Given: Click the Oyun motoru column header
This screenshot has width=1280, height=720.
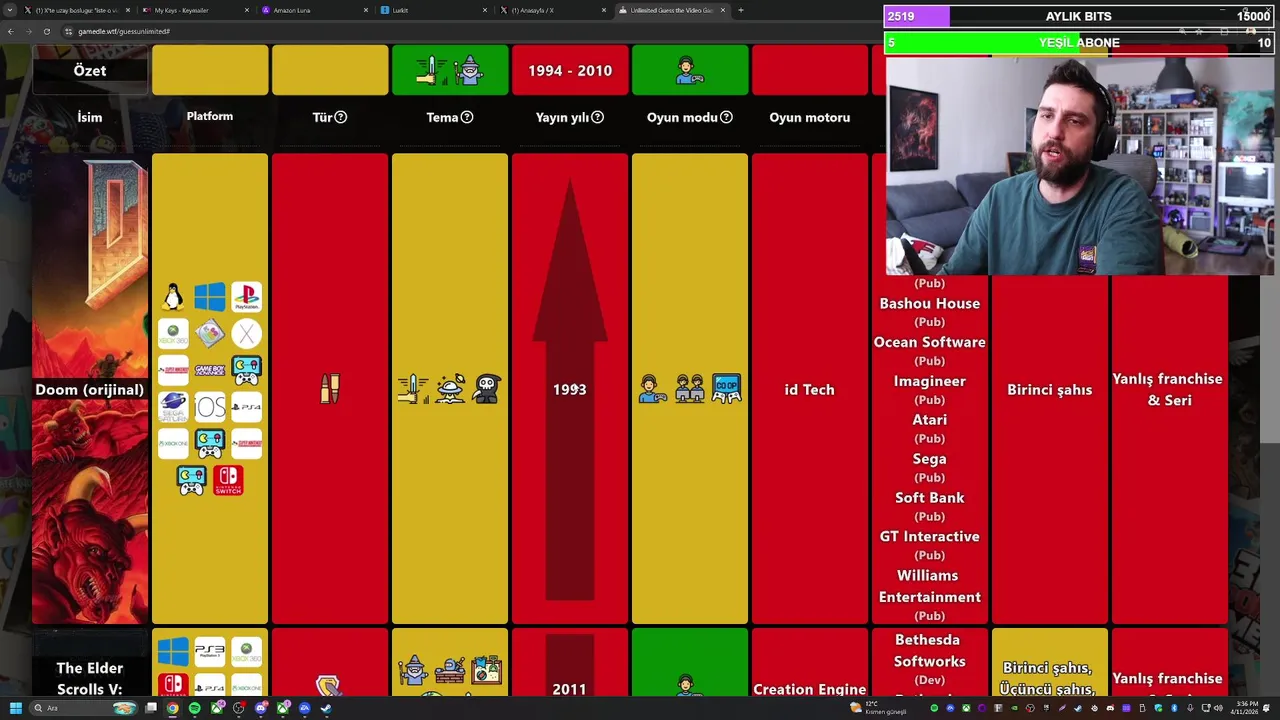Looking at the screenshot, I should point(810,117).
